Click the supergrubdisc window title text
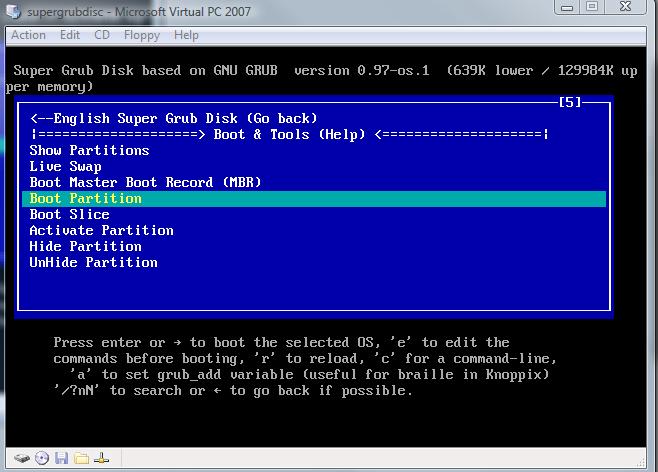The height and width of the screenshot is (472, 658). (139, 11)
